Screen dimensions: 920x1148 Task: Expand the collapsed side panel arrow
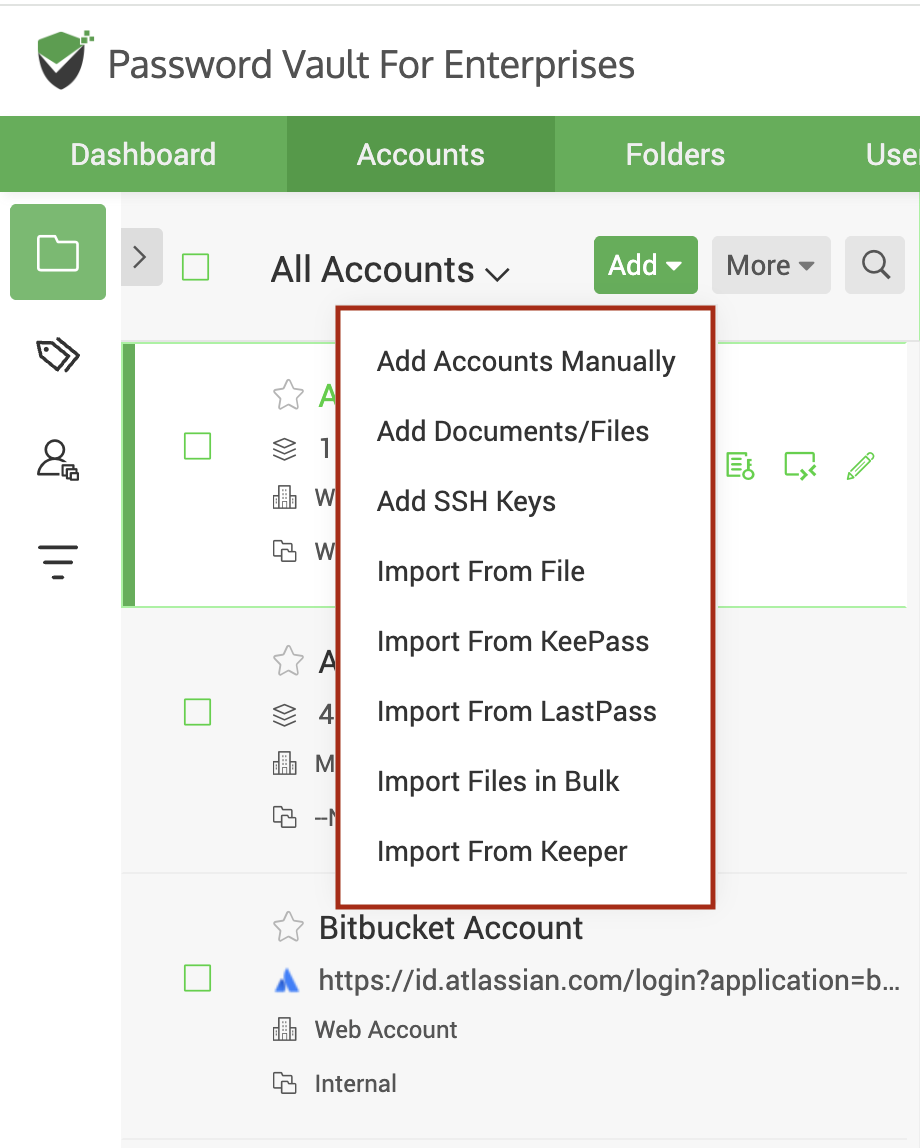[140, 257]
